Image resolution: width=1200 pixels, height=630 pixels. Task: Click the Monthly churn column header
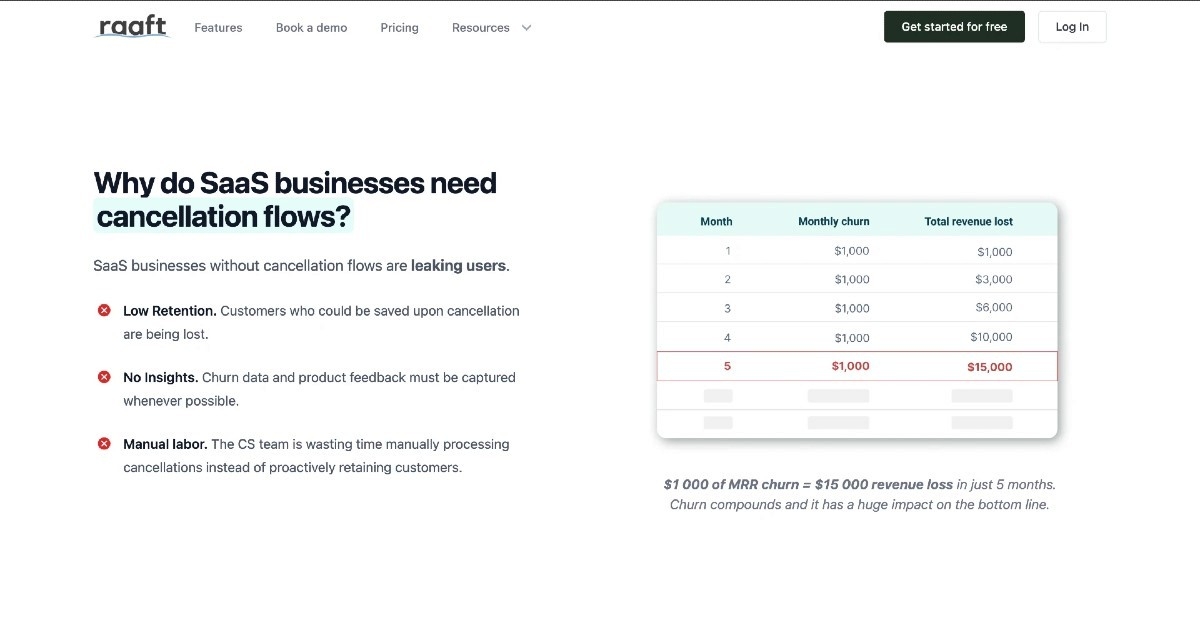pos(833,221)
